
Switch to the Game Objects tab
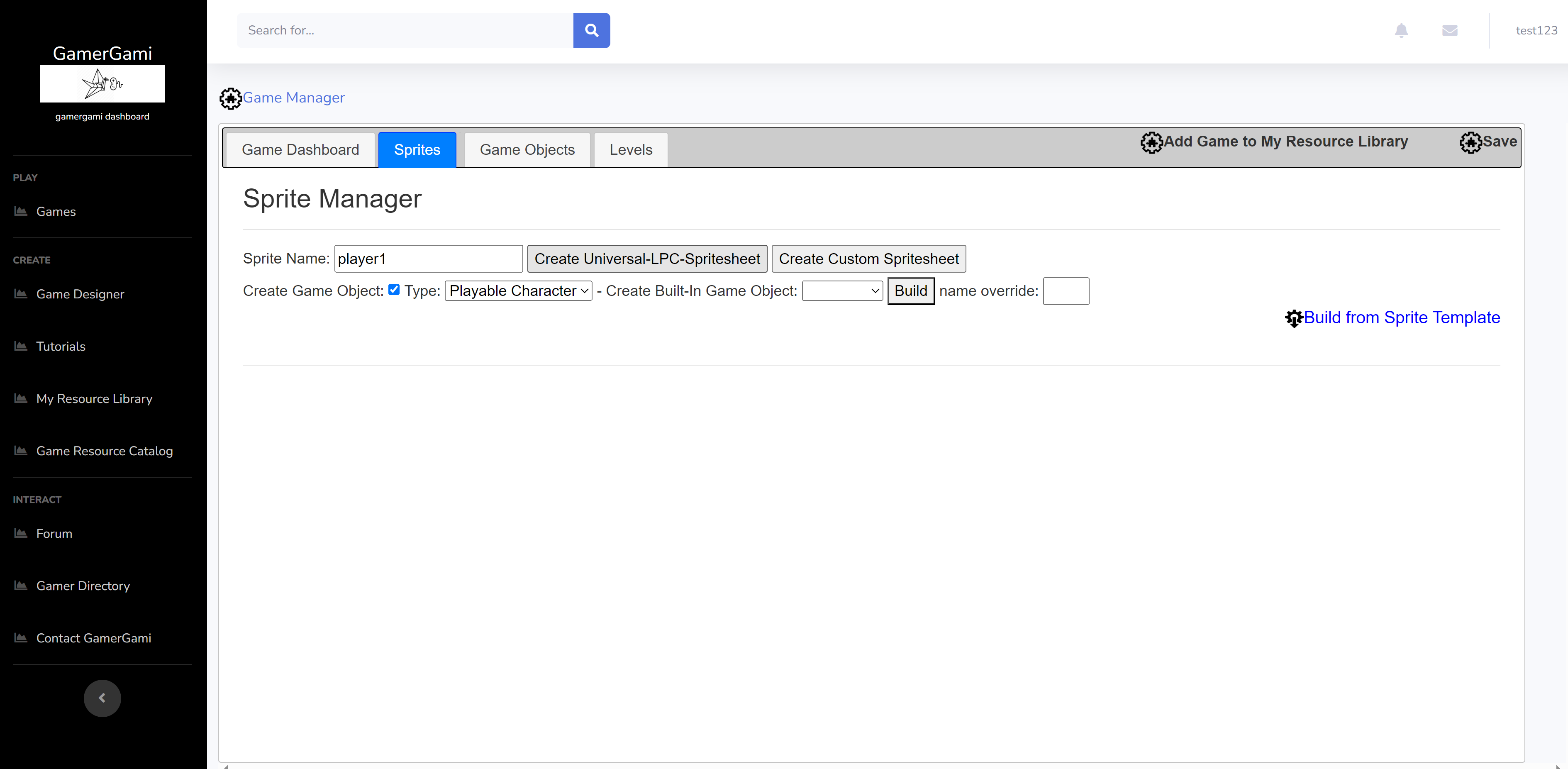[x=527, y=150]
